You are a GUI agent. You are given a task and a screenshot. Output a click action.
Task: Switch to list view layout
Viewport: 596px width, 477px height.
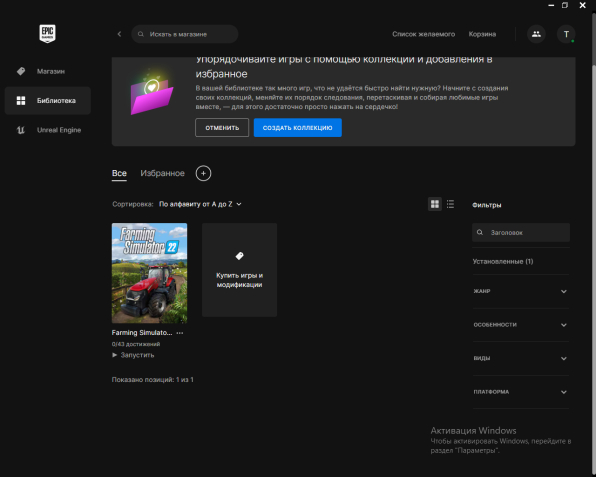pyautogui.click(x=450, y=204)
